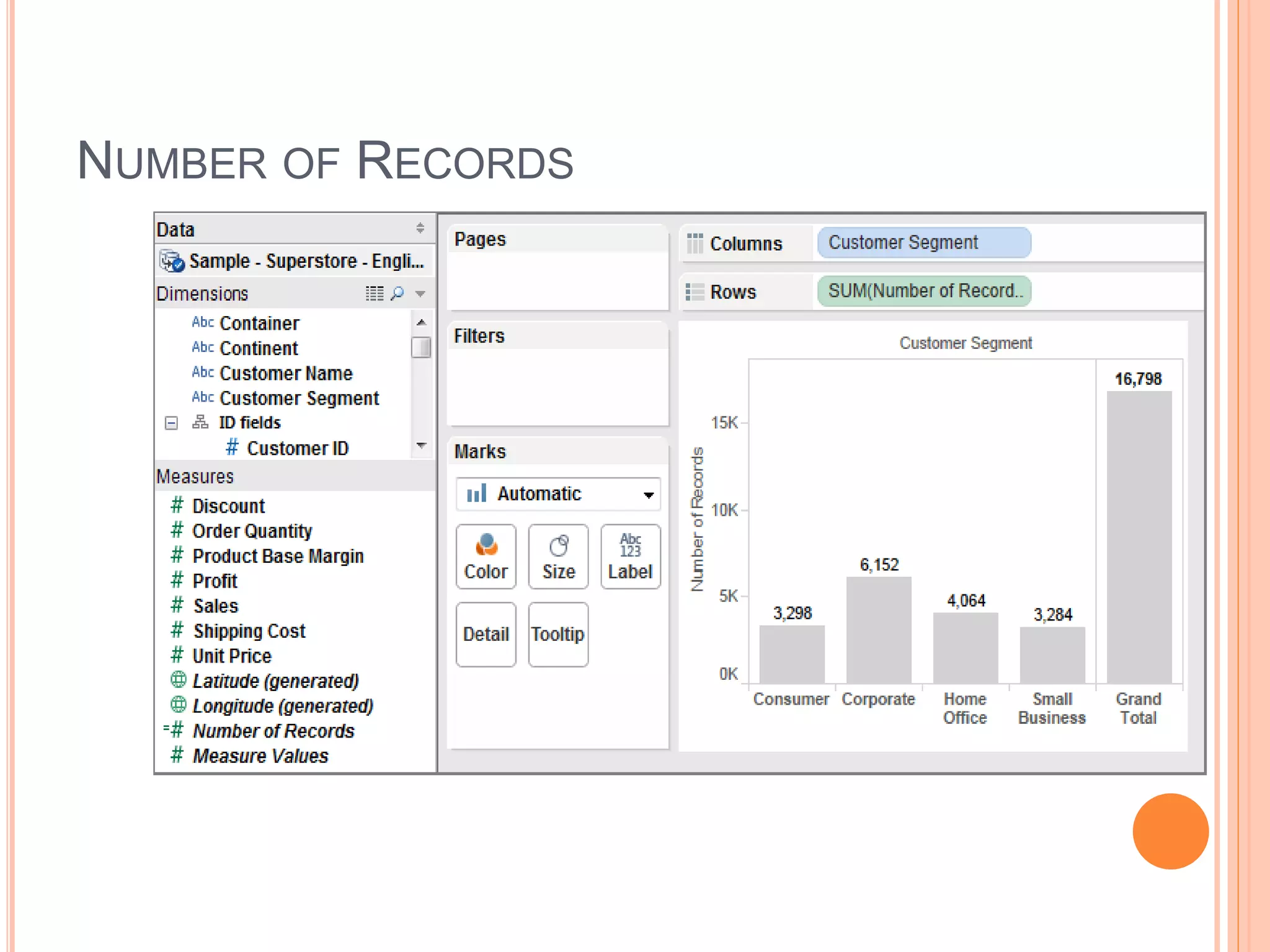The height and width of the screenshot is (952, 1270).
Task: Click the blue # icon of Customer ID
Action: [x=232, y=447]
